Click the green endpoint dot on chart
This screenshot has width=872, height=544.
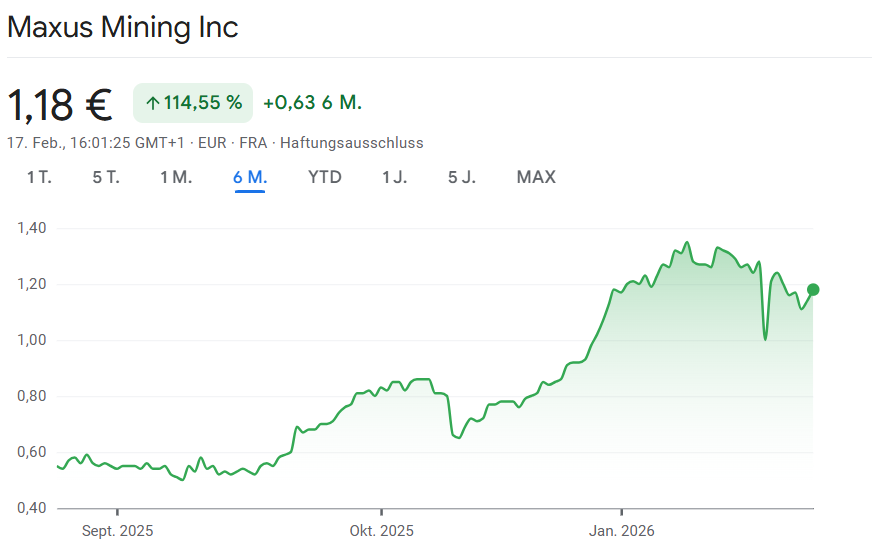coord(813,290)
